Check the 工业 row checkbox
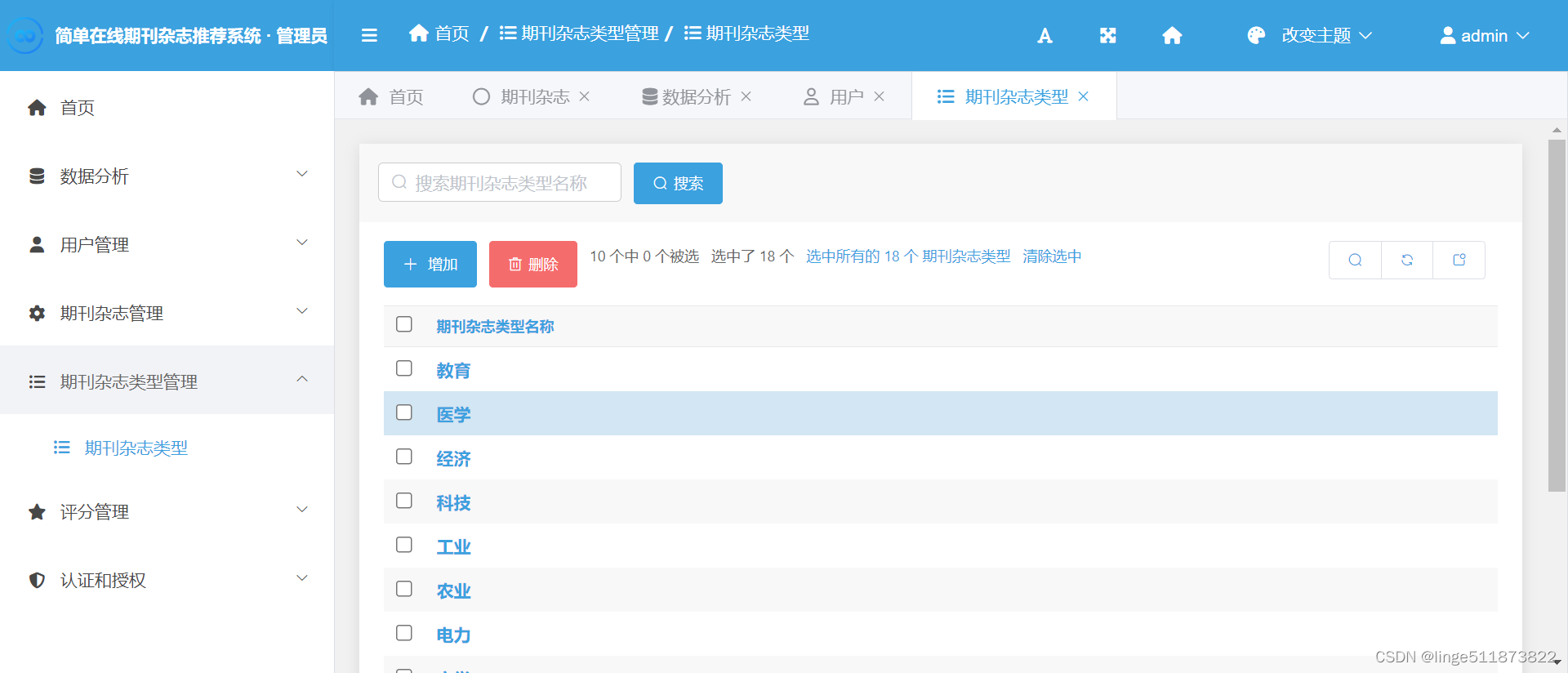 coord(404,545)
